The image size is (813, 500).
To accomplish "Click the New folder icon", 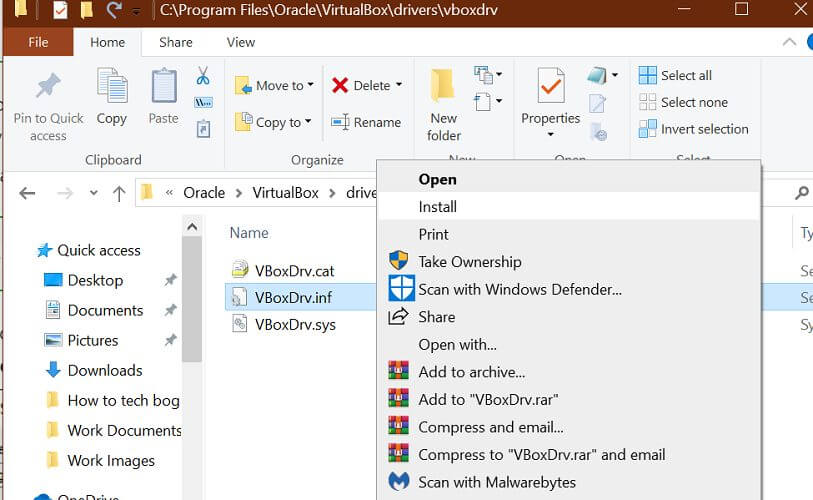I will click(x=442, y=86).
